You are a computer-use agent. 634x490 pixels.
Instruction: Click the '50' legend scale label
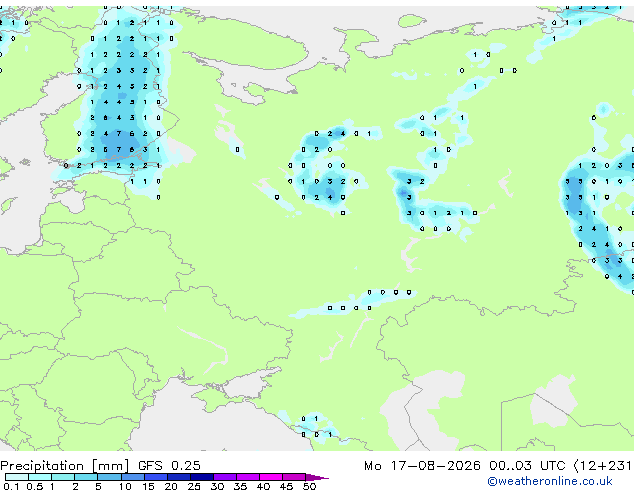[309, 486]
